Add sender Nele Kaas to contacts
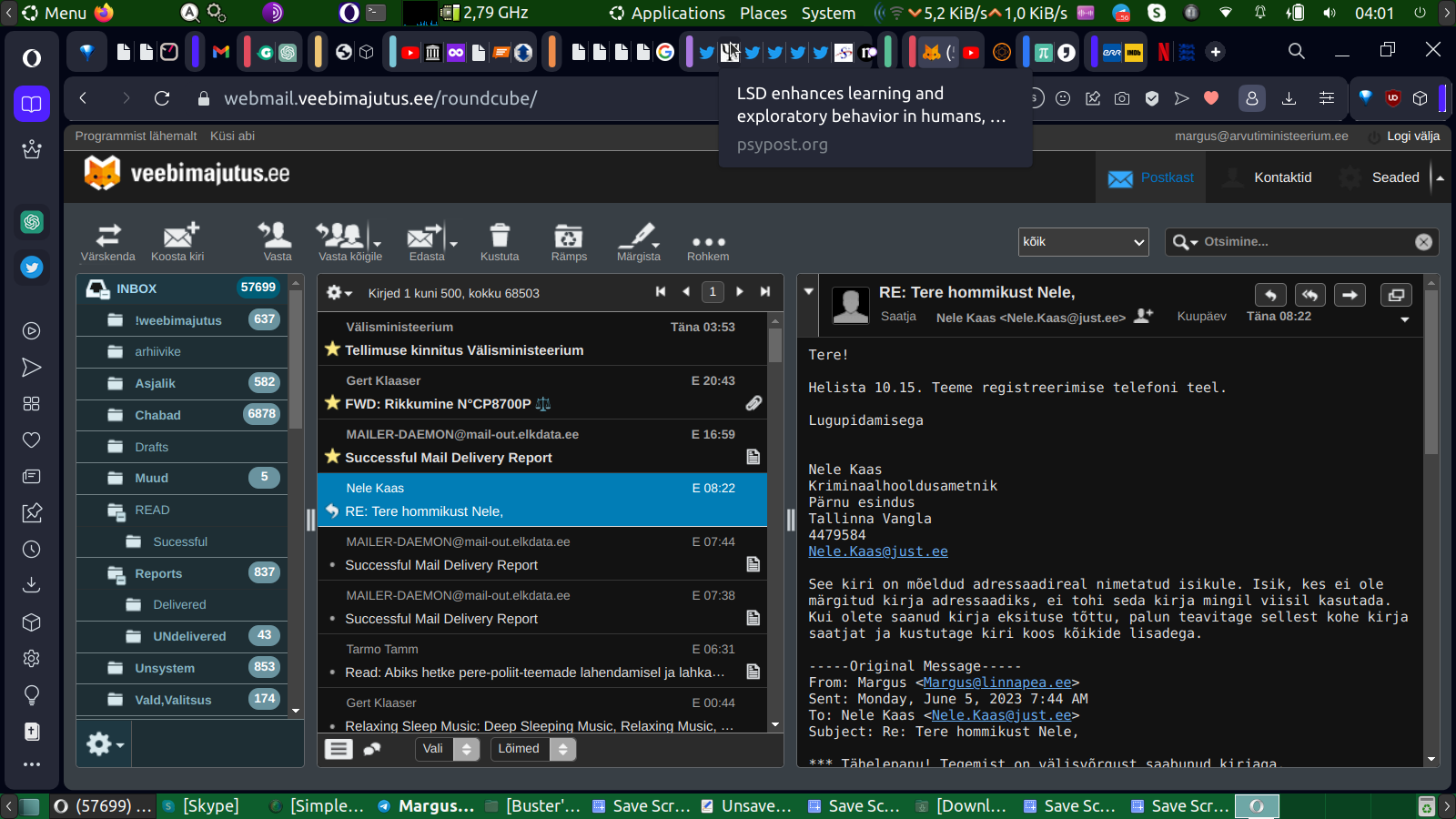 [1144, 316]
